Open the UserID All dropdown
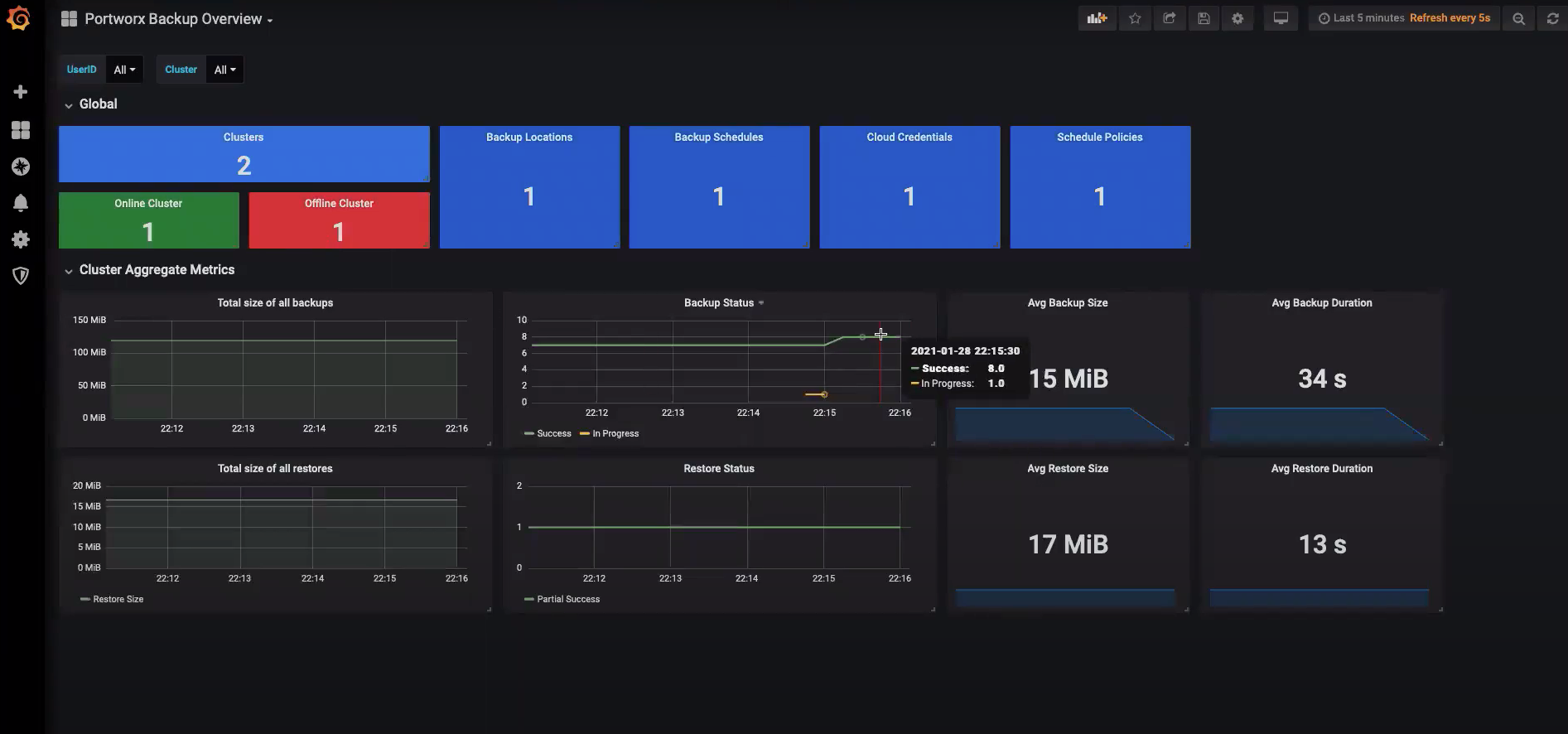 124,70
